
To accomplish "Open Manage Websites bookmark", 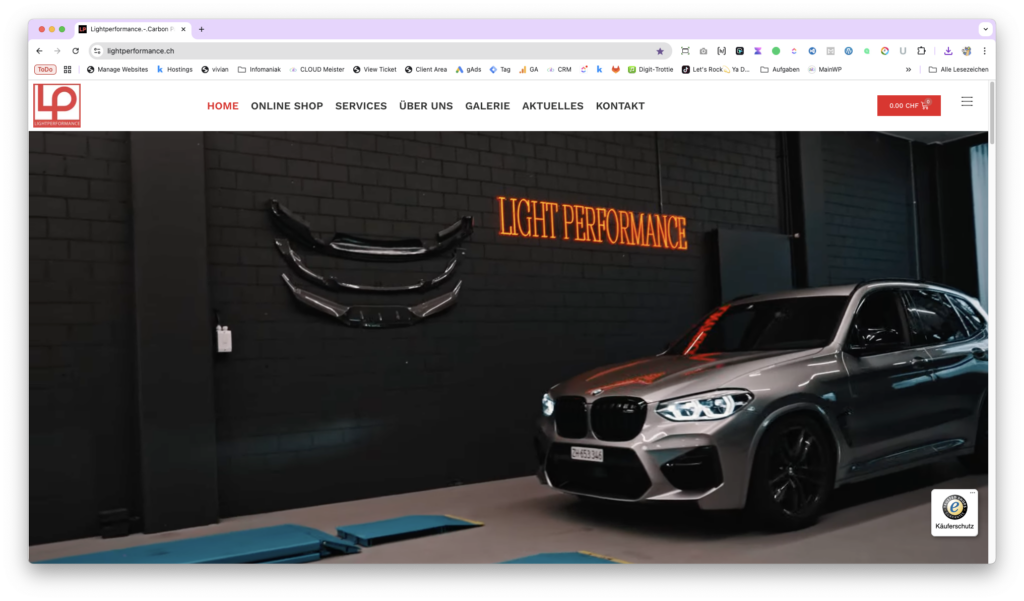I will tap(118, 69).
